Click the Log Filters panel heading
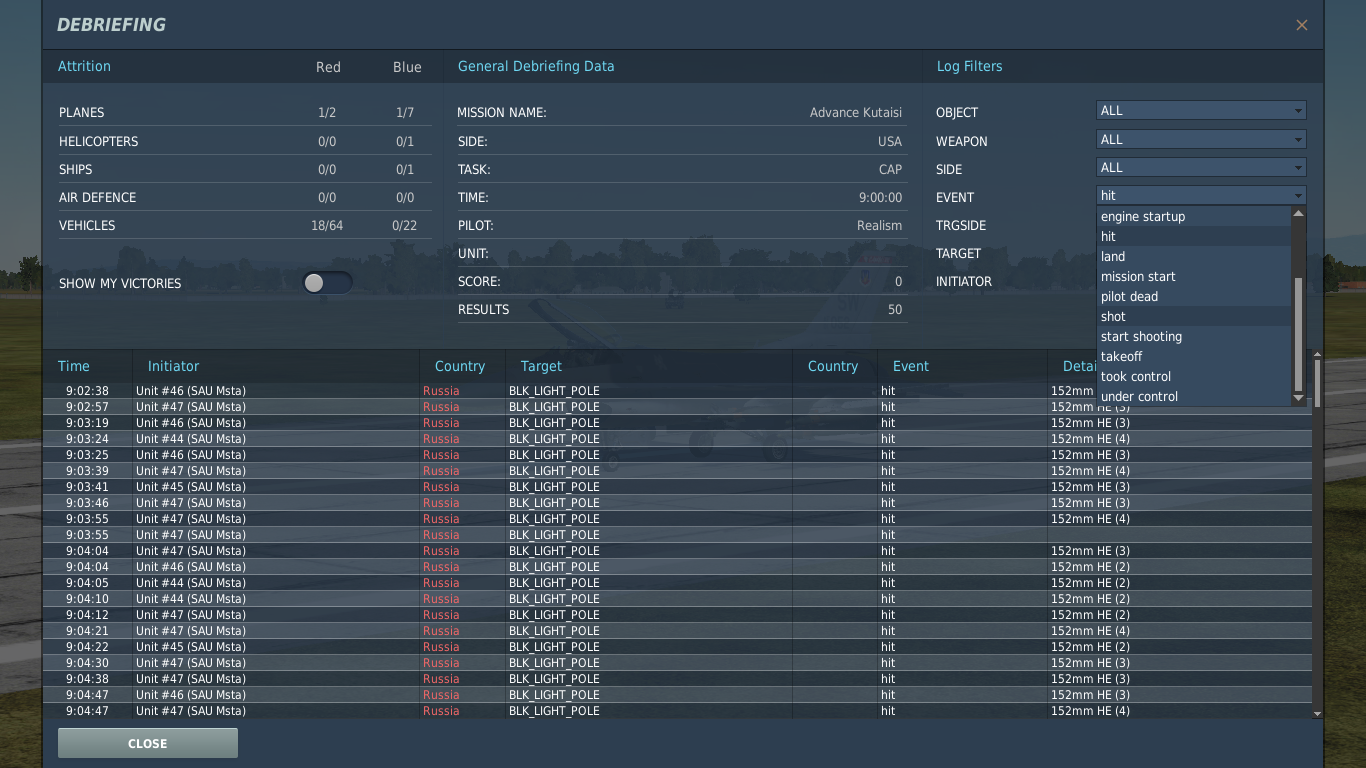Viewport: 1366px width, 768px height. (969, 66)
